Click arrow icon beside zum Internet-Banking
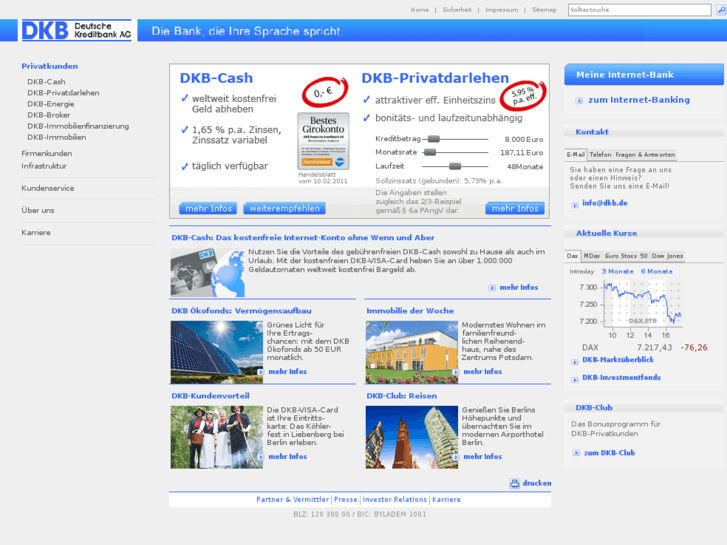 point(579,101)
